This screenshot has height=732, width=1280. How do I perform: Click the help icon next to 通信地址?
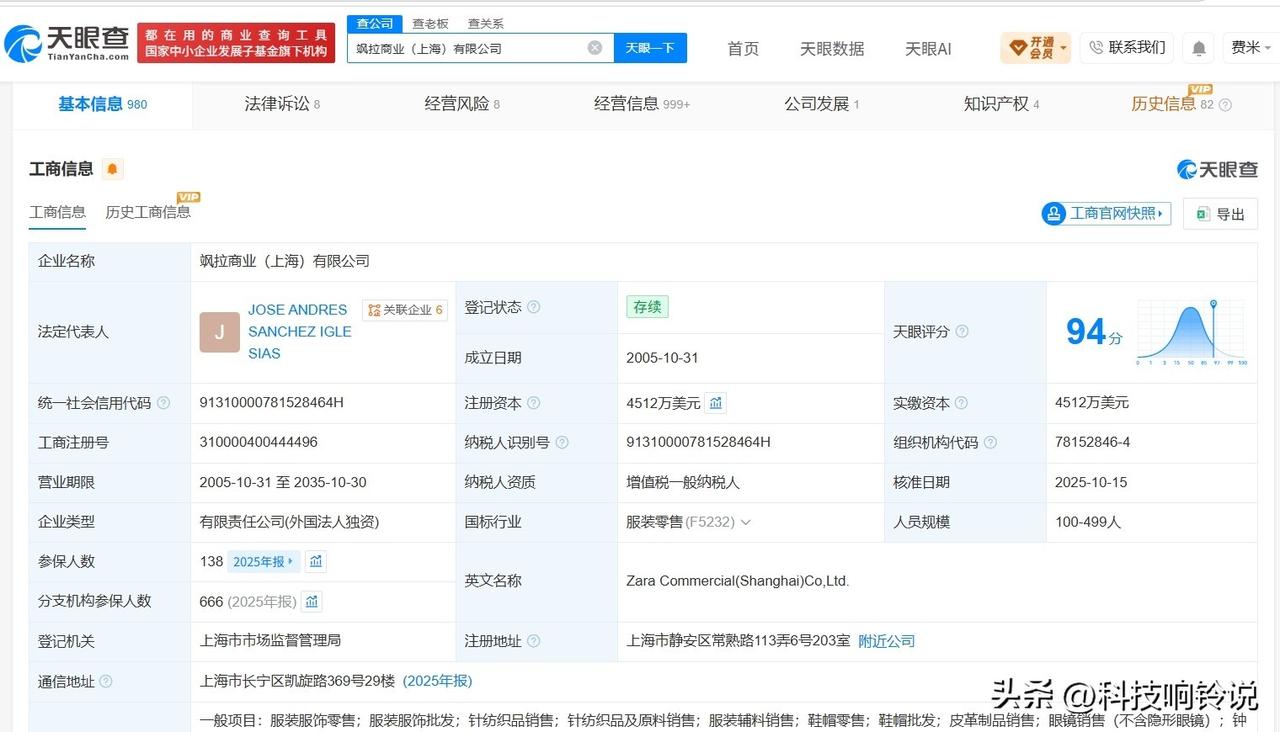click(106, 682)
